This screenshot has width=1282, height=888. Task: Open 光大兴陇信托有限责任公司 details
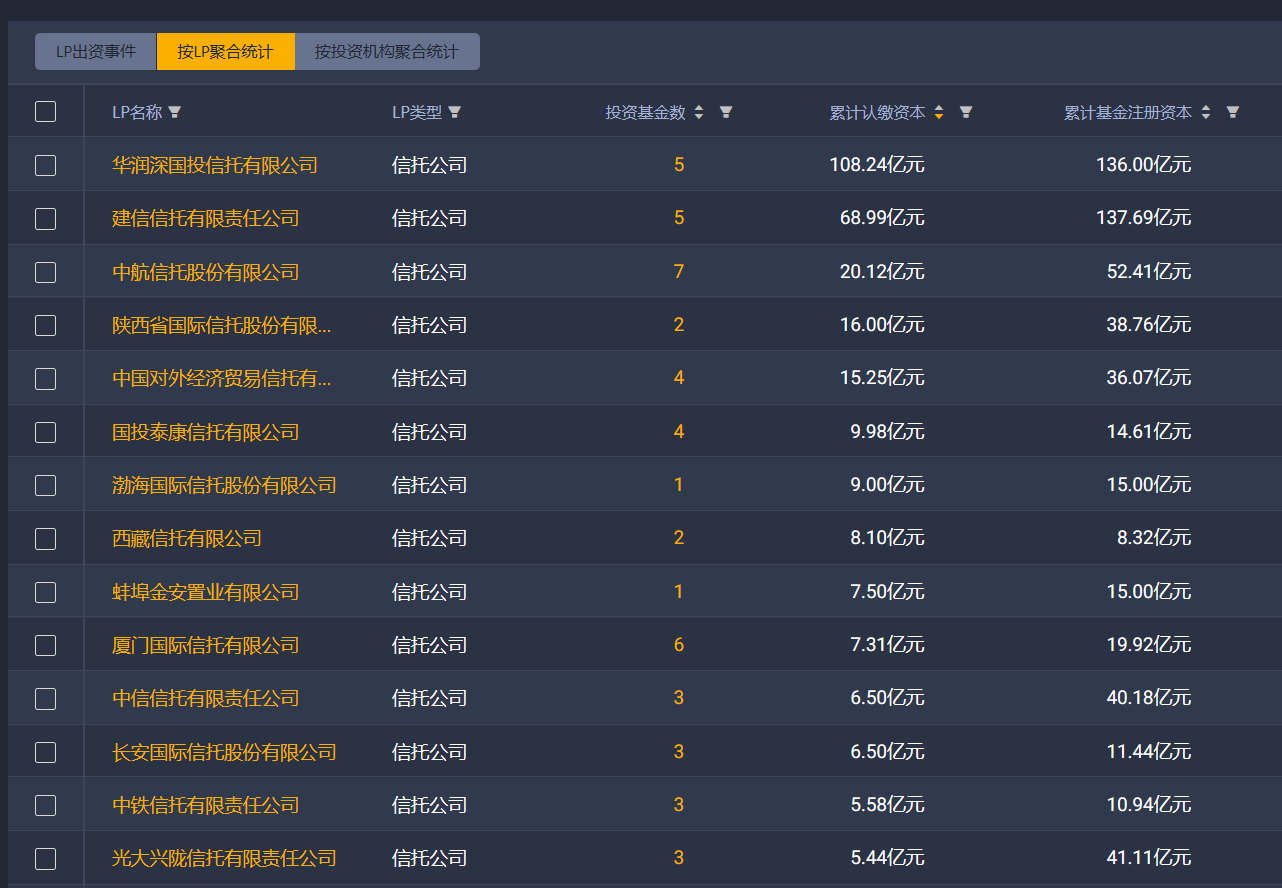coord(224,858)
